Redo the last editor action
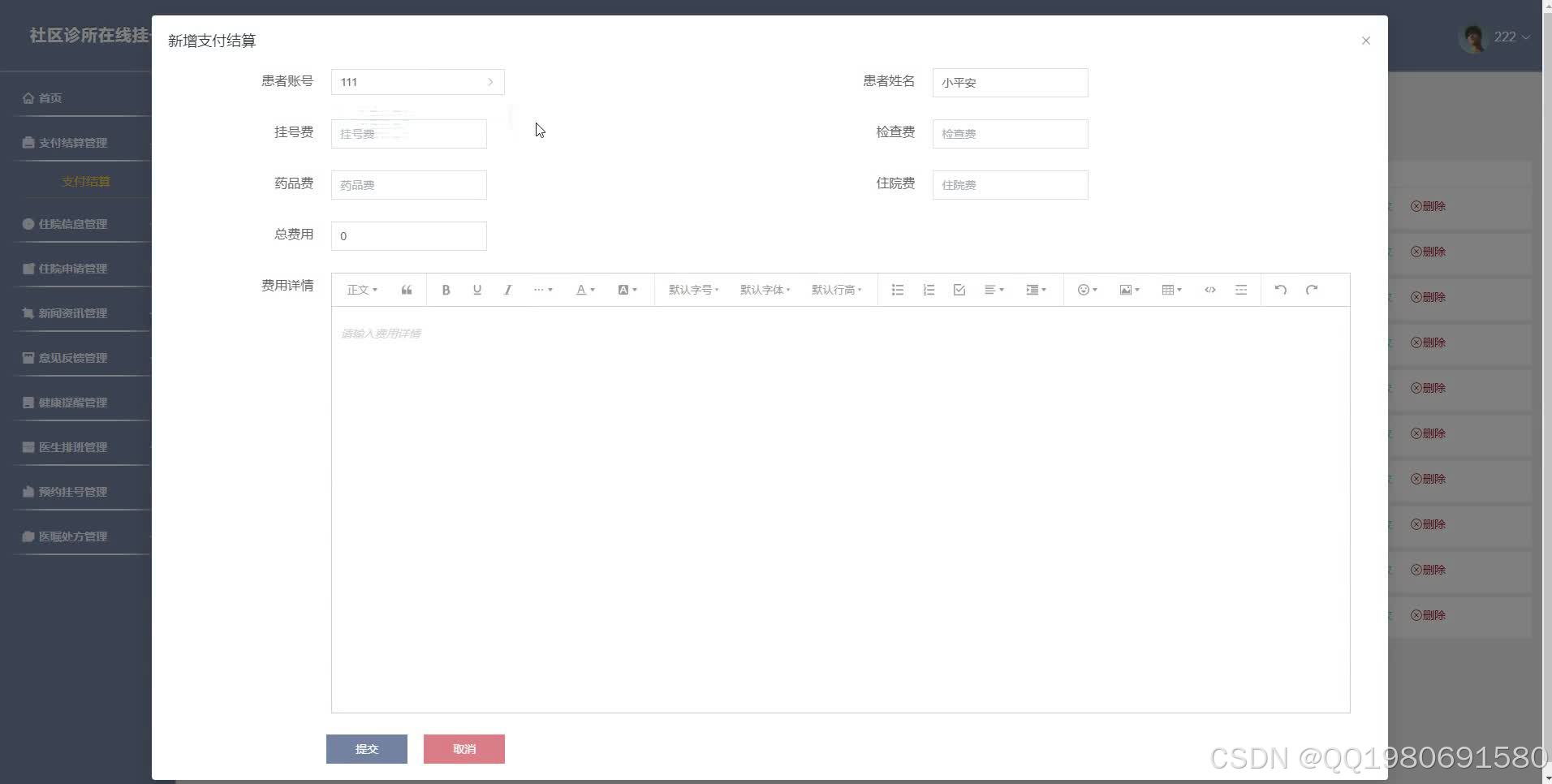This screenshot has height=784, width=1552. (x=1312, y=290)
